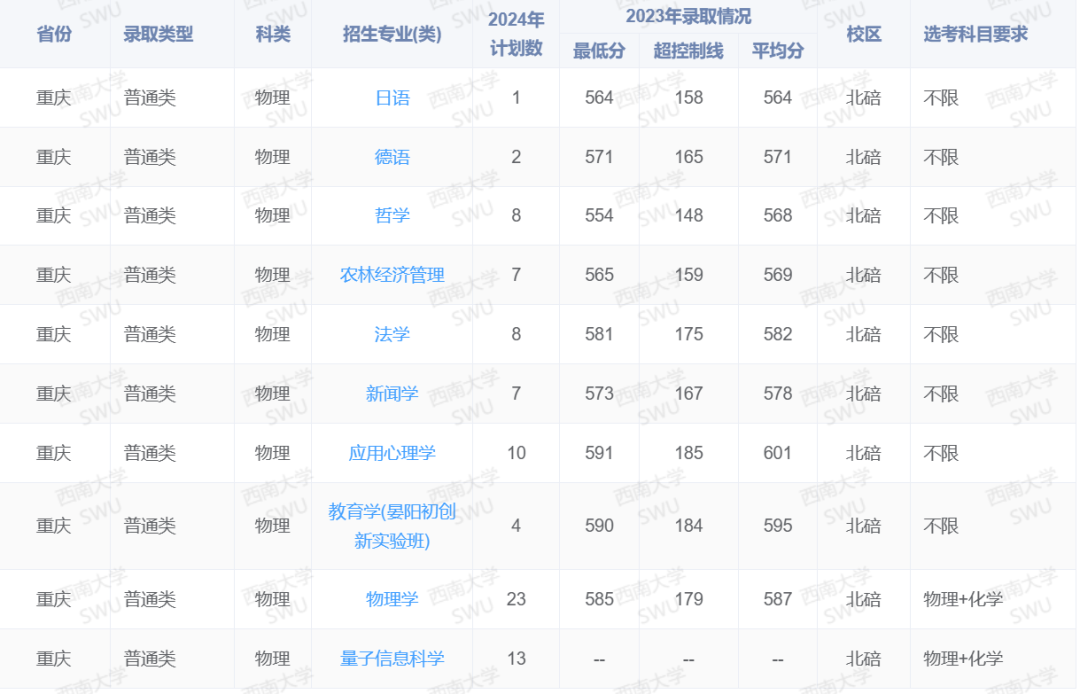Open the 教育学(晏阳初创新实验班) link
This screenshot has width=1080, height=694.
click(x=392, y=523)
